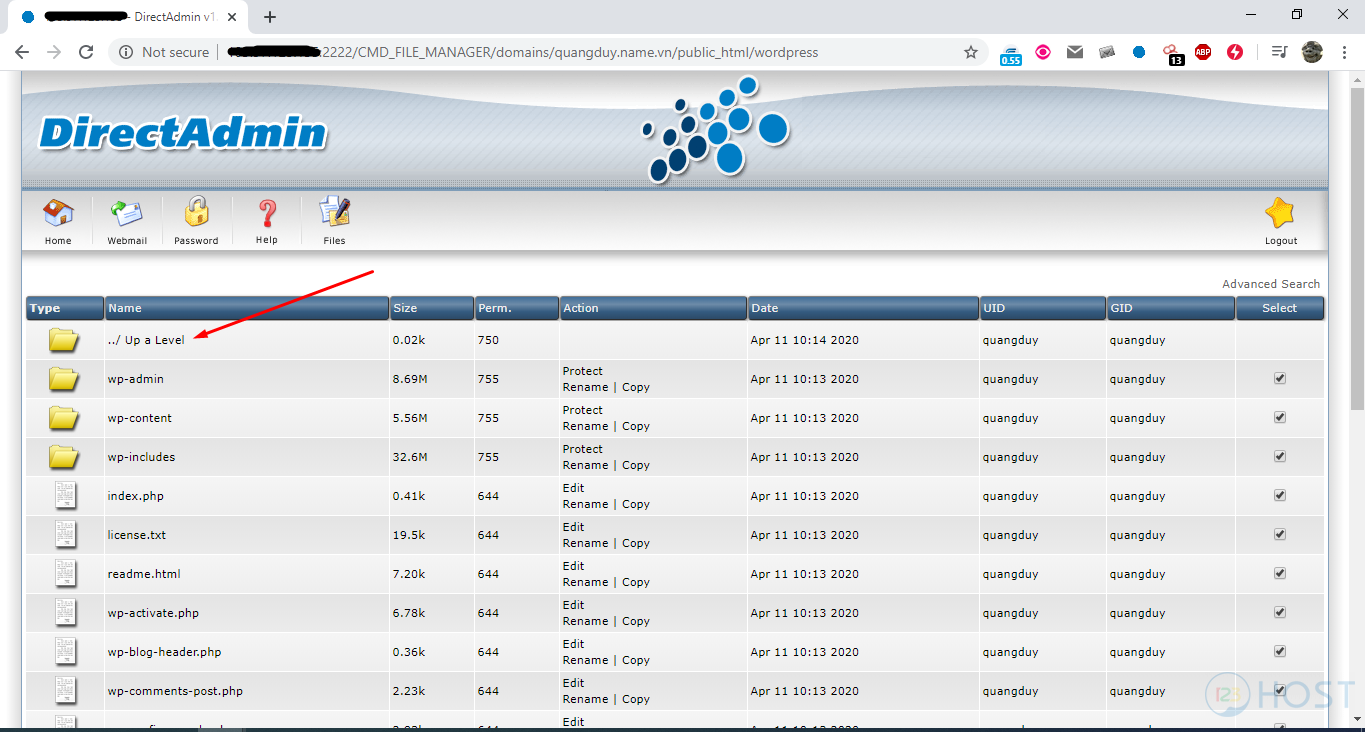
Task: Click the Password padlock icon
Action: (x=196, y=212)
